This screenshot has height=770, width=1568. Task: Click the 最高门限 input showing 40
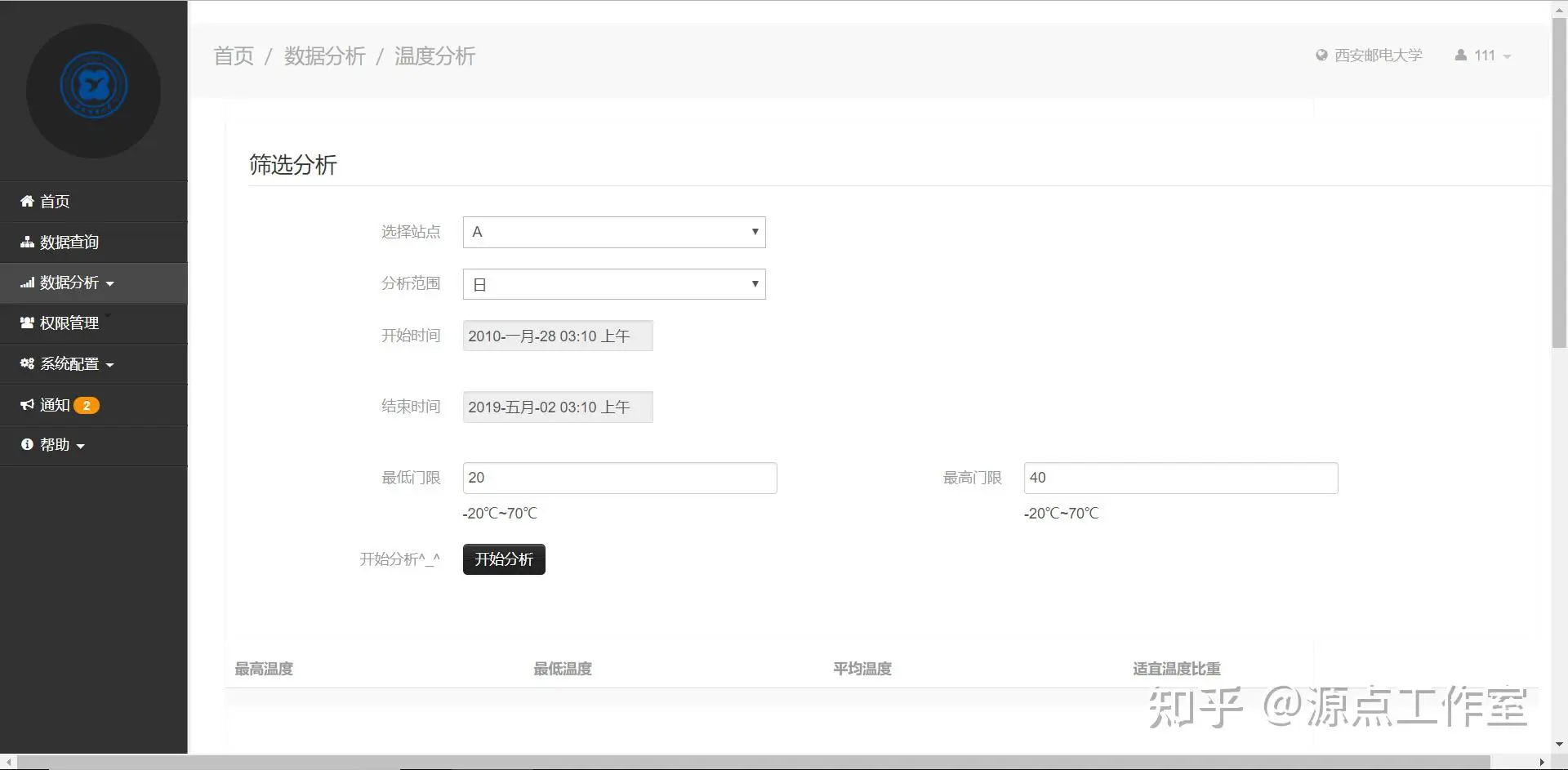pos(1181,478)
